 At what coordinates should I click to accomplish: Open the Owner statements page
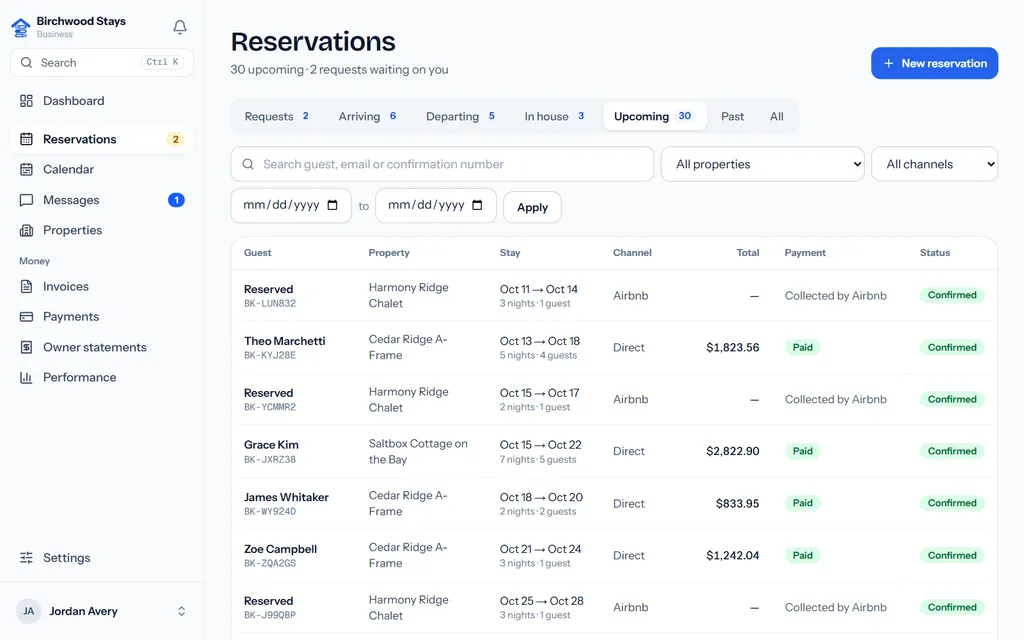tap(102, 347)
